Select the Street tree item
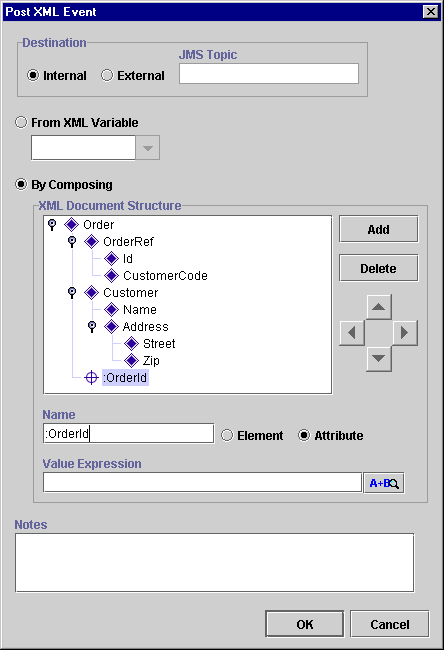 coord(159,344)
